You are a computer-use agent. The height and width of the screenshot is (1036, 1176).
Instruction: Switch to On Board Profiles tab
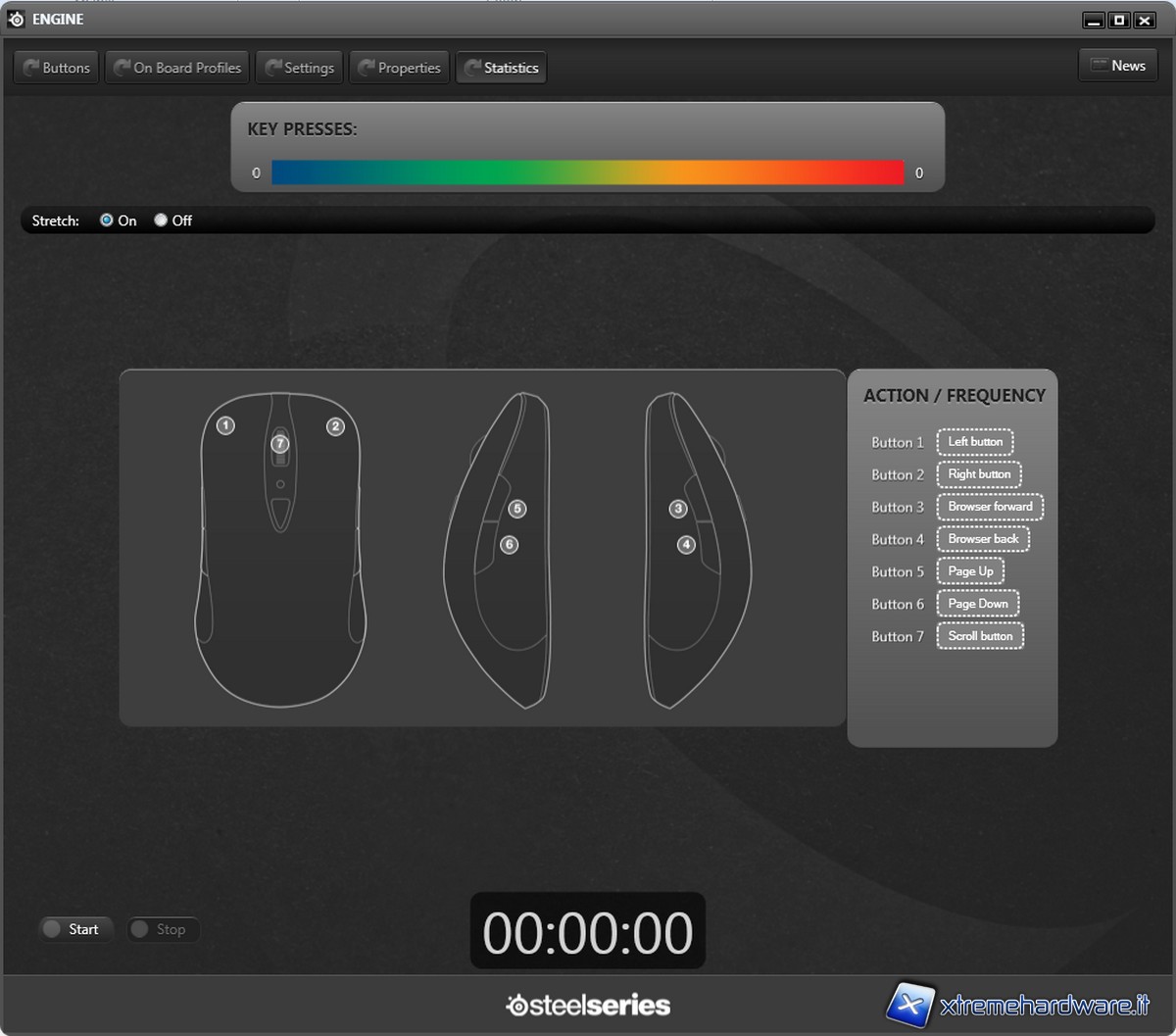click(x=177, y=68)
